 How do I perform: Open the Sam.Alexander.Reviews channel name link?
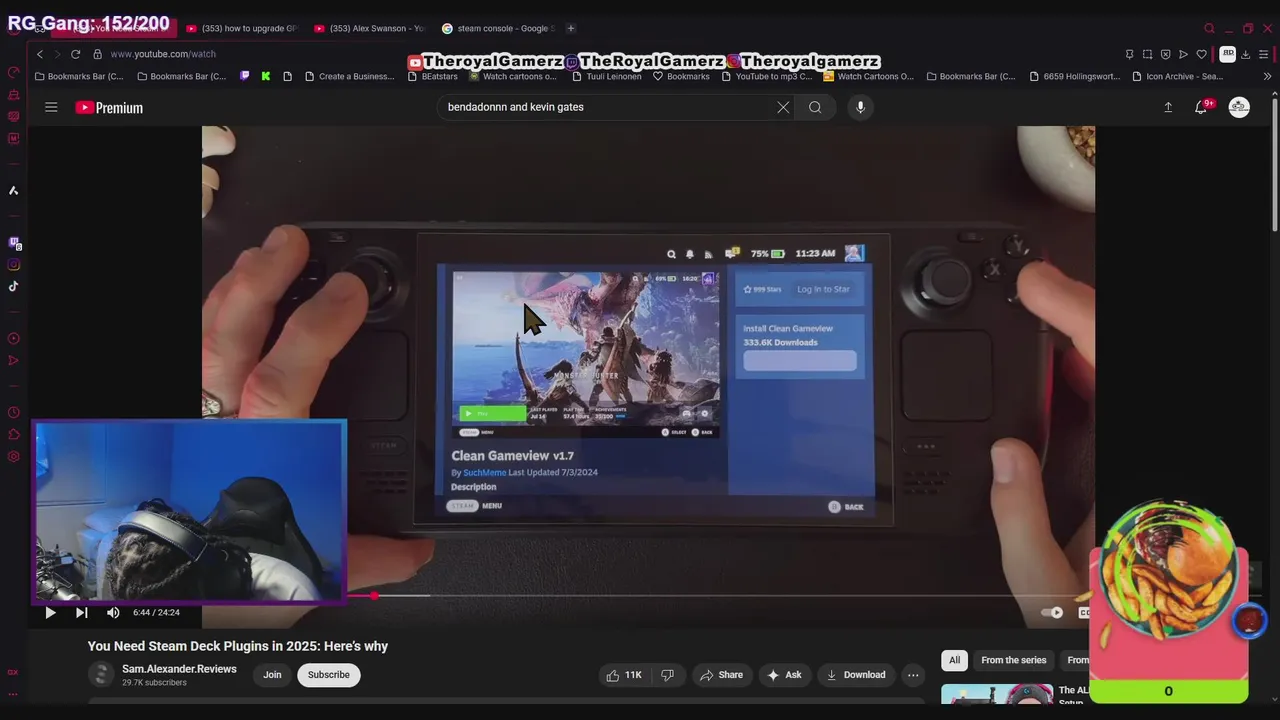179,669
